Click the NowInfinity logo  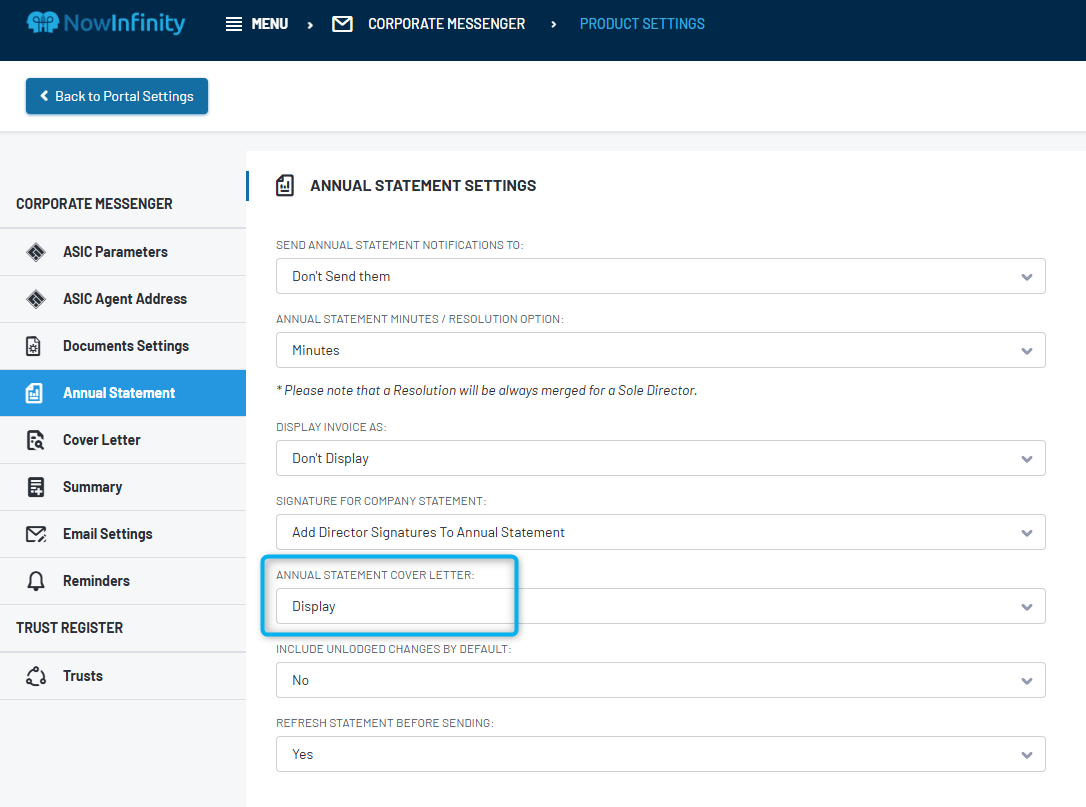tap(105, 23)
